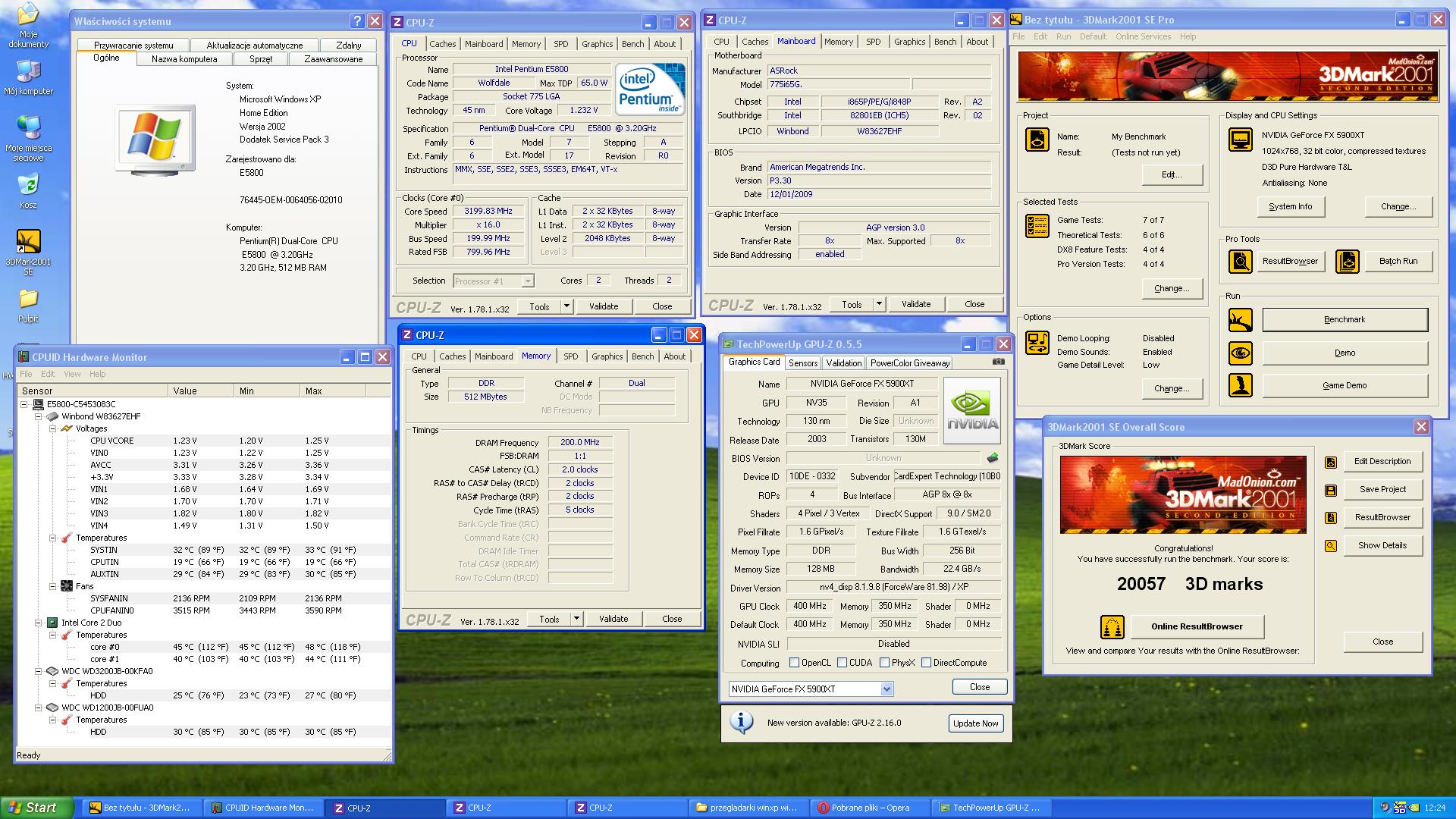
Task: Collapse the Winbond W83627EHF tree node
Action: (x=38, y=417)
